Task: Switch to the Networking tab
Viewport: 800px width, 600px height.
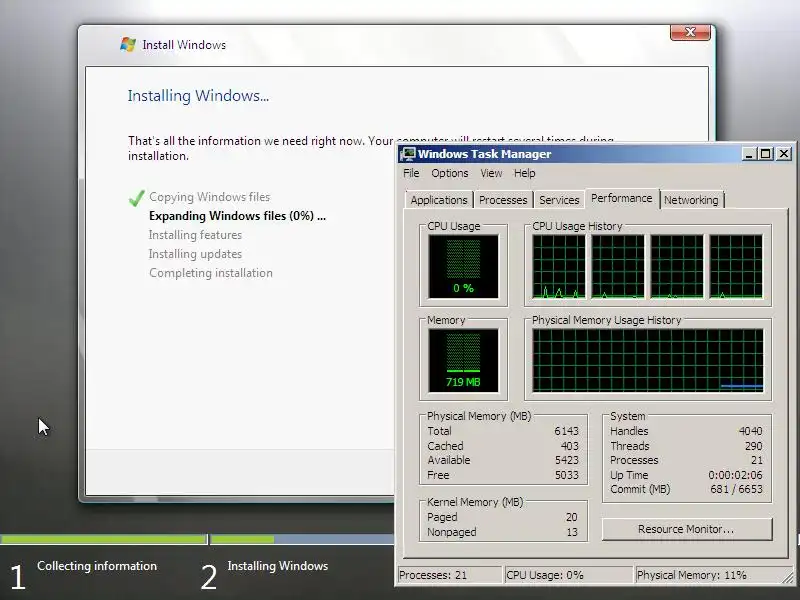Action: pos(691,200)
